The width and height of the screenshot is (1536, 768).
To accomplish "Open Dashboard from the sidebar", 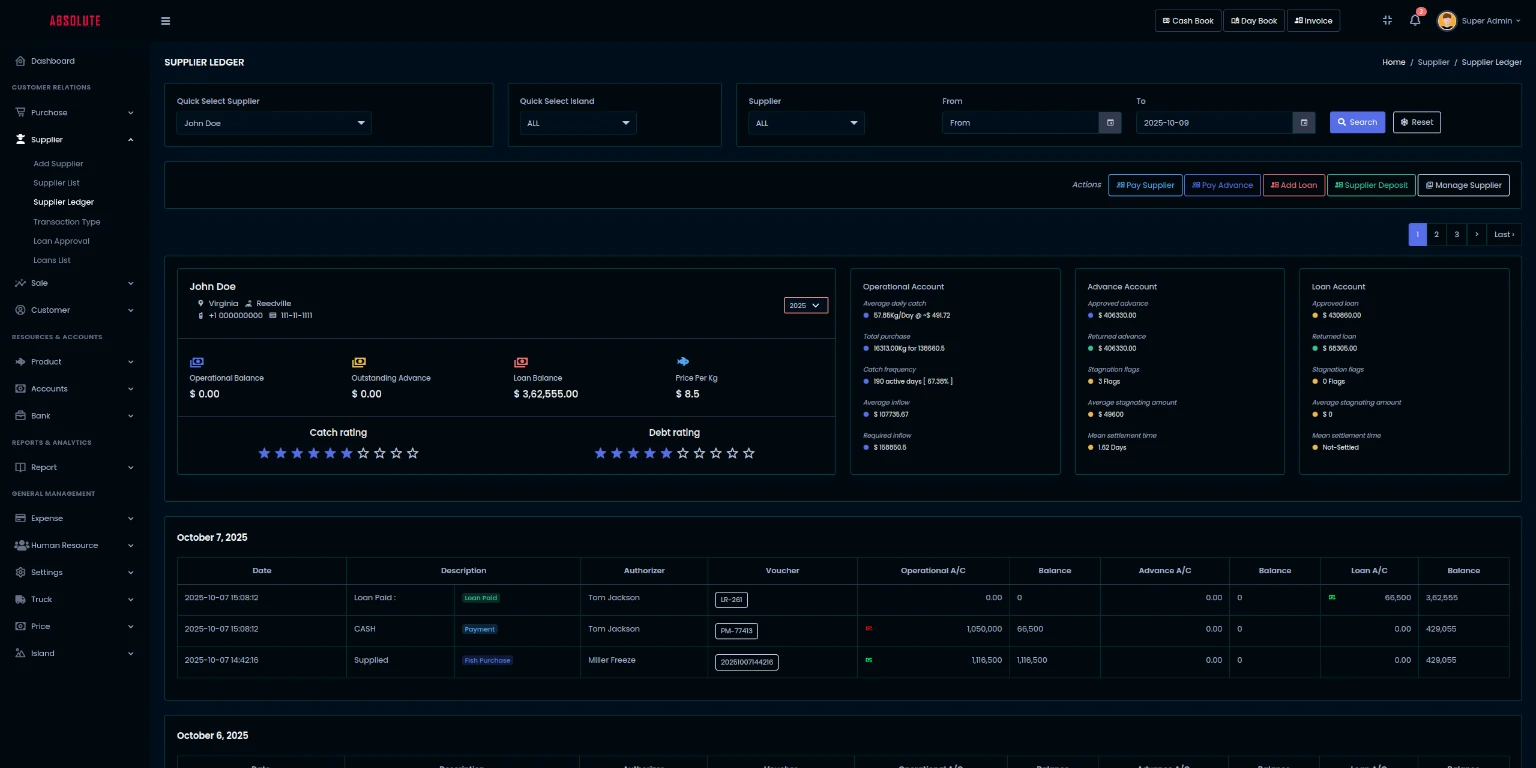I will pyautogui.click(x=52, y=61).
